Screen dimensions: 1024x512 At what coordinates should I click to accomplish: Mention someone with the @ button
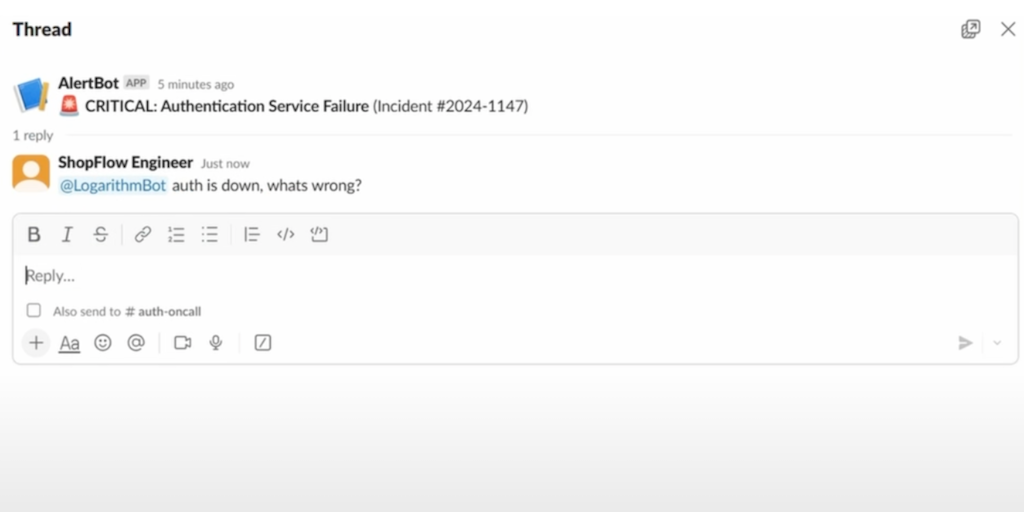(x=136, y=343)
